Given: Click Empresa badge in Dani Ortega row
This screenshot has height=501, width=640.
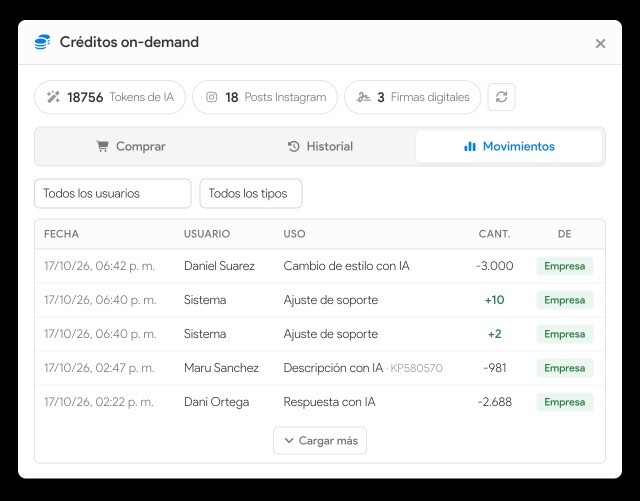Looking at the screenshot, I should [564, 402].
